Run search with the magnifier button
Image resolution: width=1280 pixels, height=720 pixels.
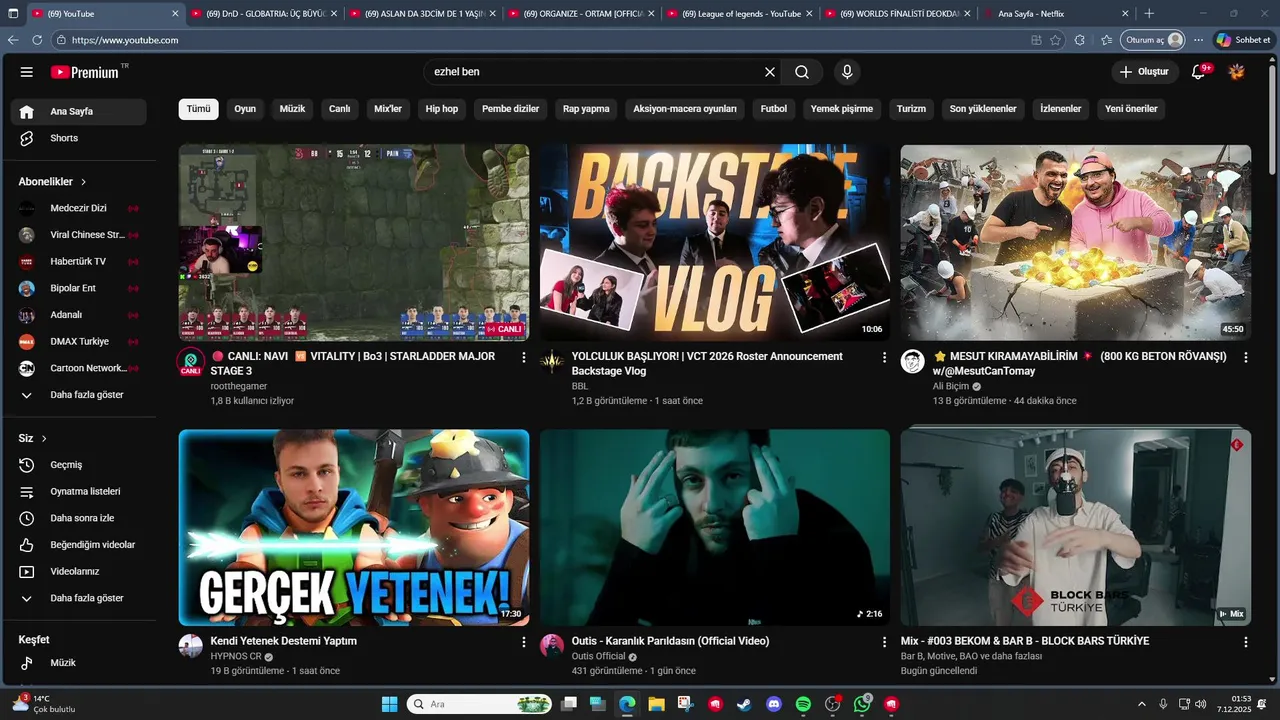coord(802,72)
